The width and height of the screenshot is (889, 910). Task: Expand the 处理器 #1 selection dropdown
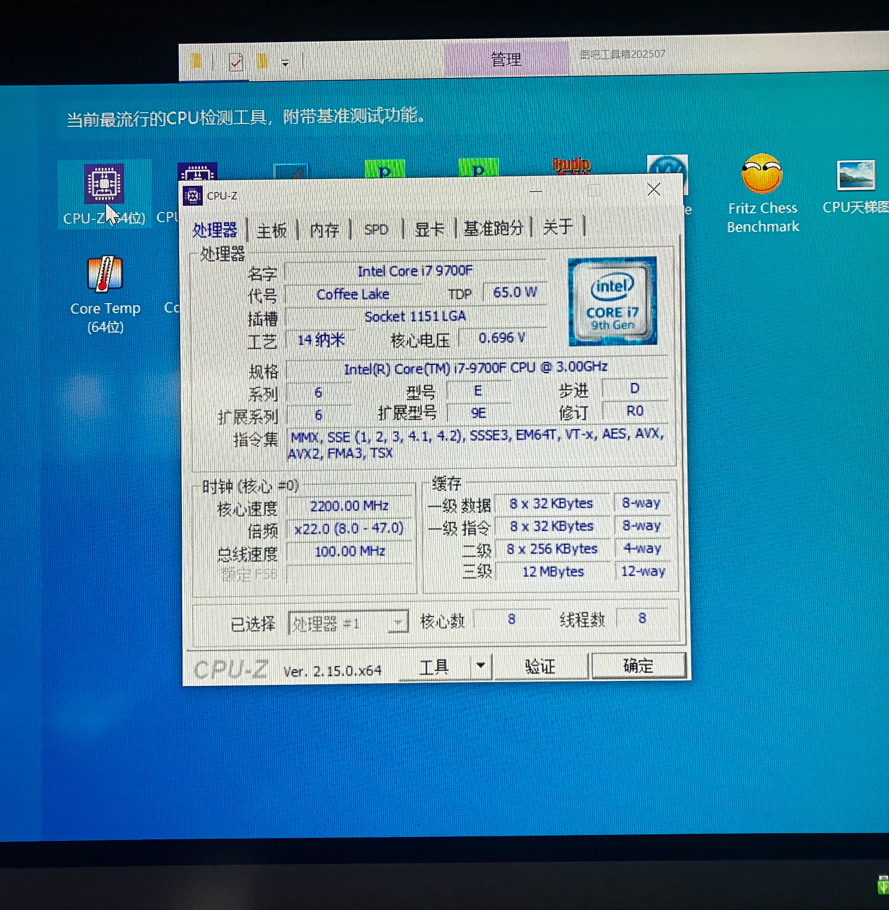click(x=397, y=623)
